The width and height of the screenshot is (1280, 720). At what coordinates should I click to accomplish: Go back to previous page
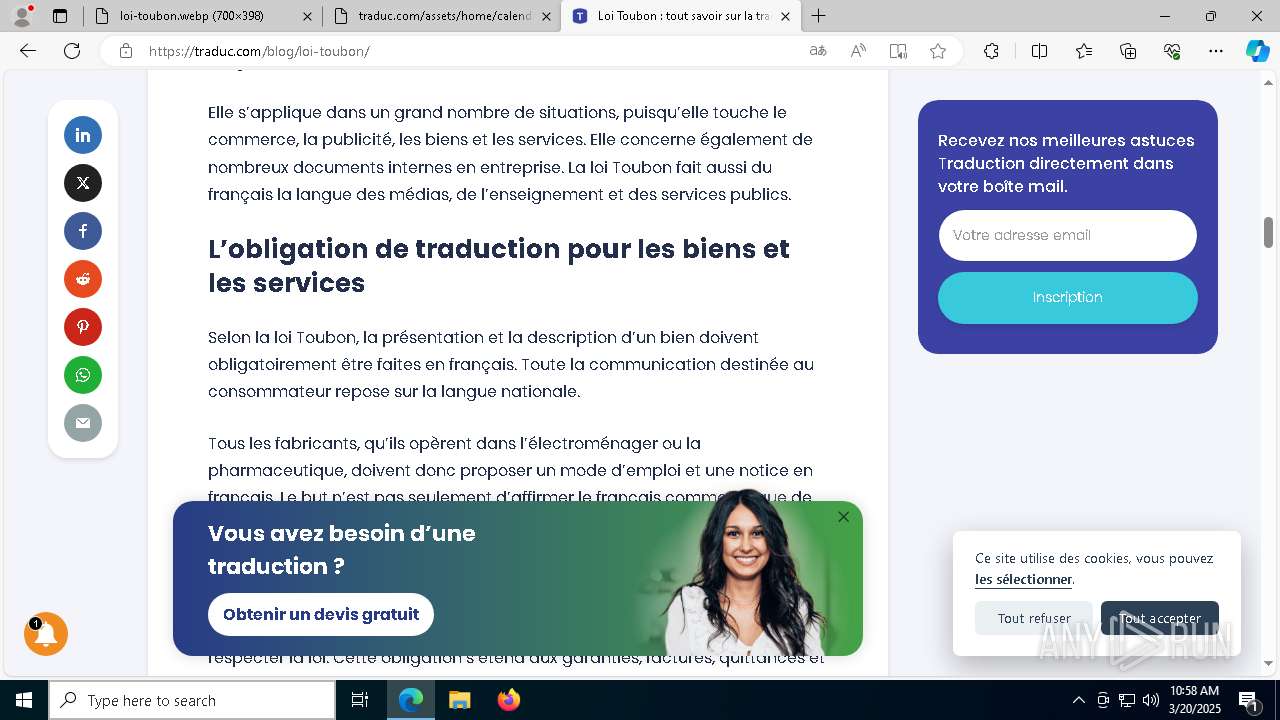pyautogui.click(x=28, y=51)
